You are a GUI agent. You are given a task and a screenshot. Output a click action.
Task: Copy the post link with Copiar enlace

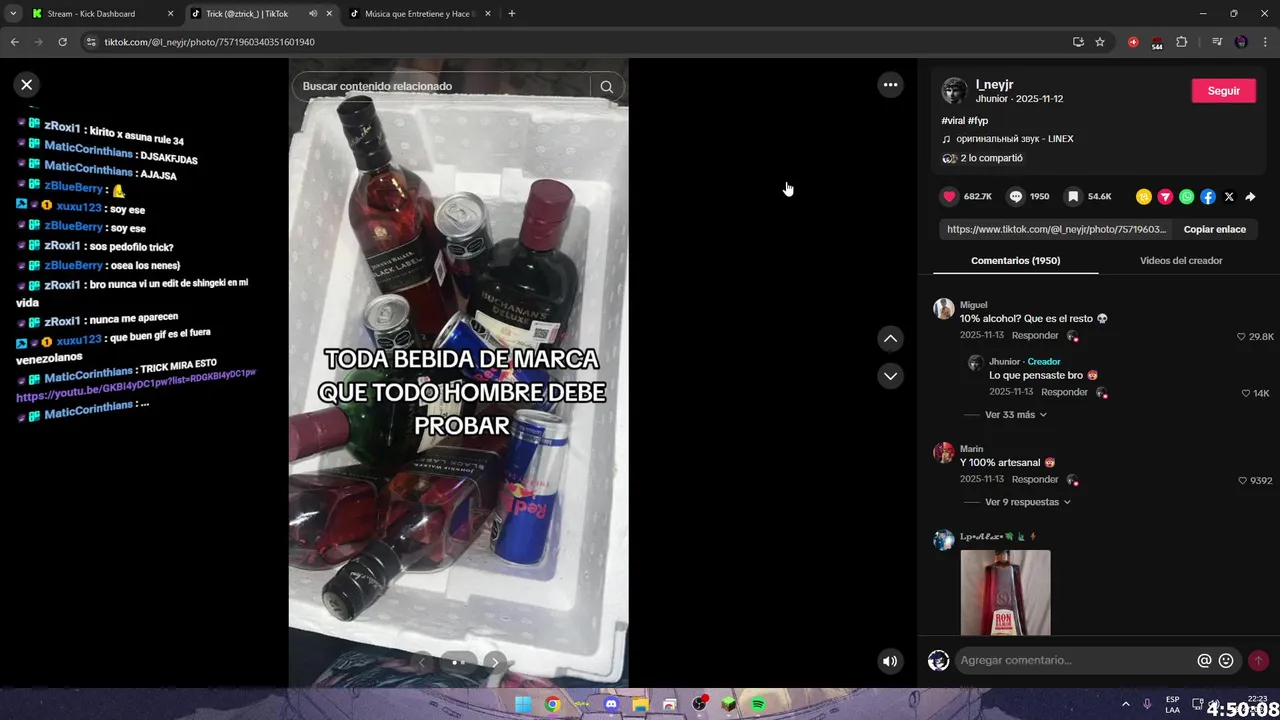point(1215,229)
